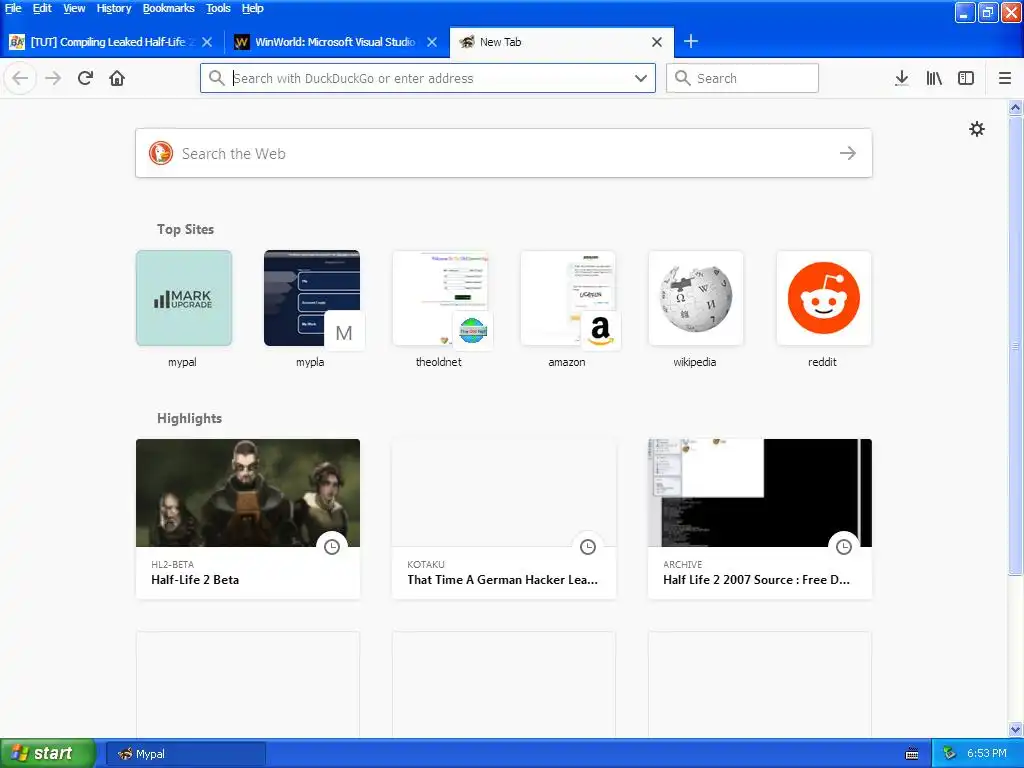Click history clock icon on Half-Life 2 Beta card
Image resolution: width=1024 pixels, height=768 pixels.
coord(332,547)
